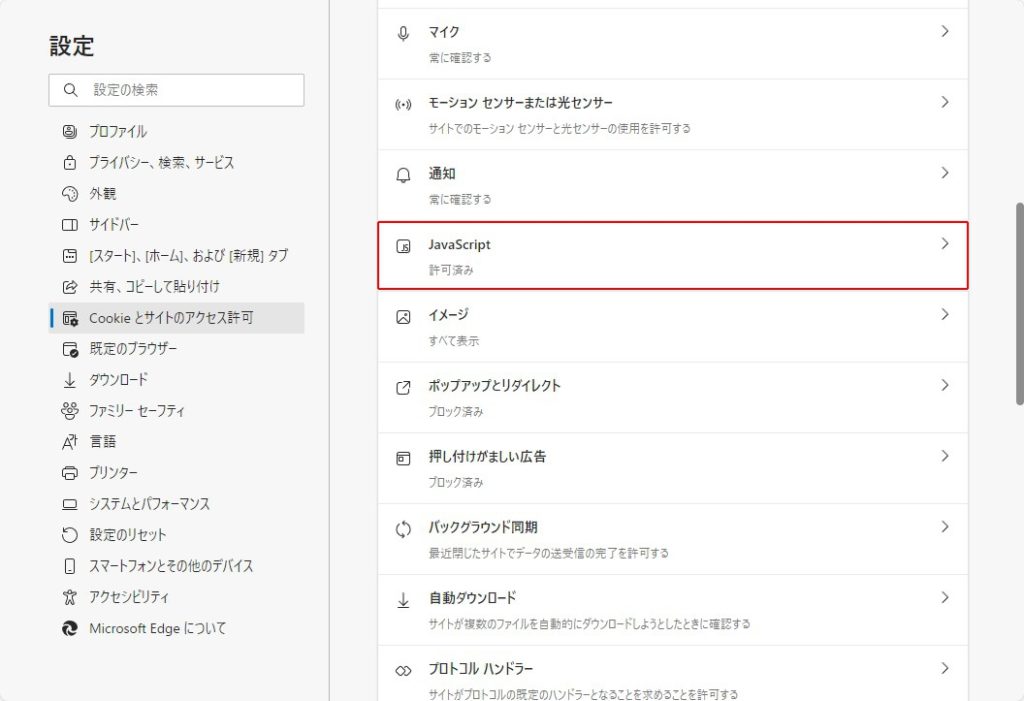Image resolution: width=1024 pixels, height=701 pixels.
Task: Select システムとパフォーマンス in sidebar
Action: tap(149, 504)
